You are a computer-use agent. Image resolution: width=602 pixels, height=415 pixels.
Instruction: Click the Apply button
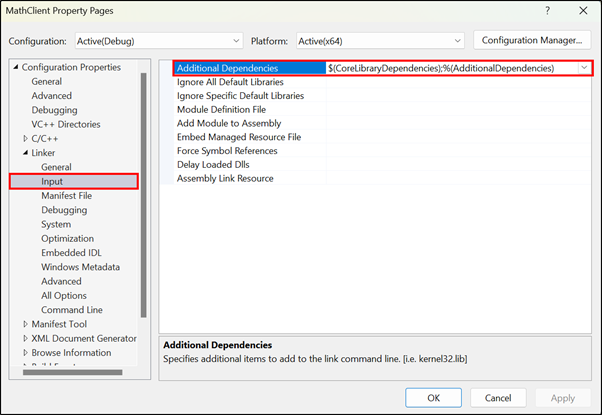(563, 398)
